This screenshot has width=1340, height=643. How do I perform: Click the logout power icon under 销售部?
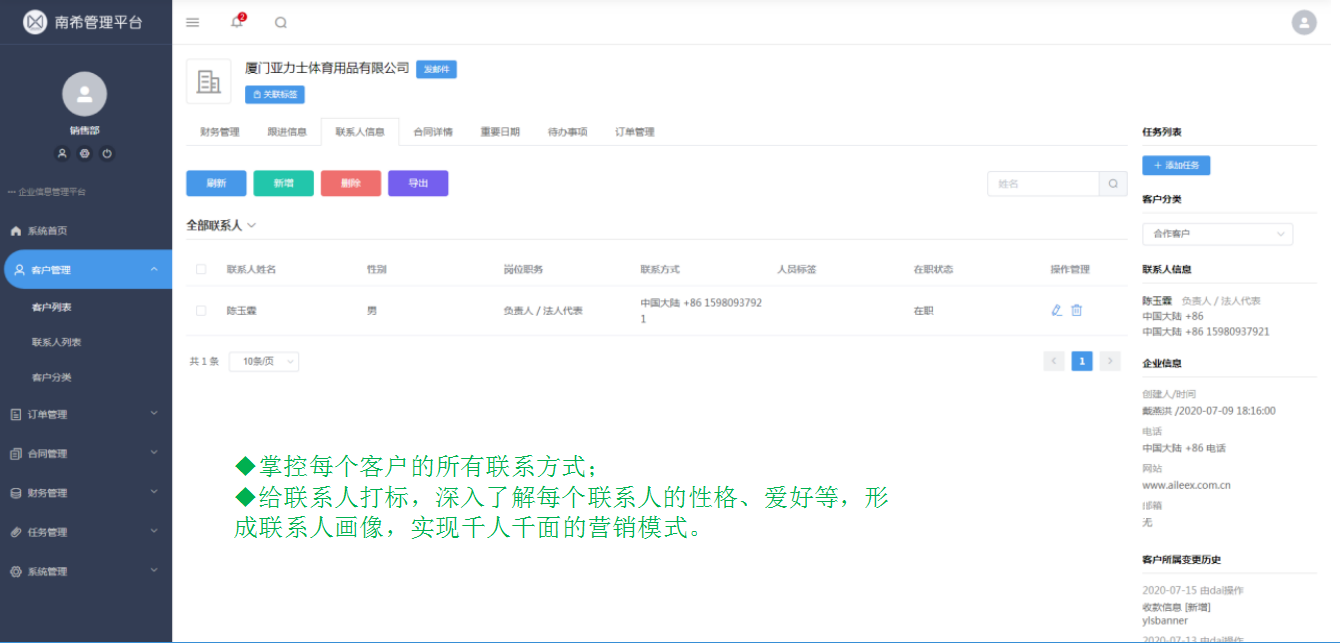coord(106,153)
